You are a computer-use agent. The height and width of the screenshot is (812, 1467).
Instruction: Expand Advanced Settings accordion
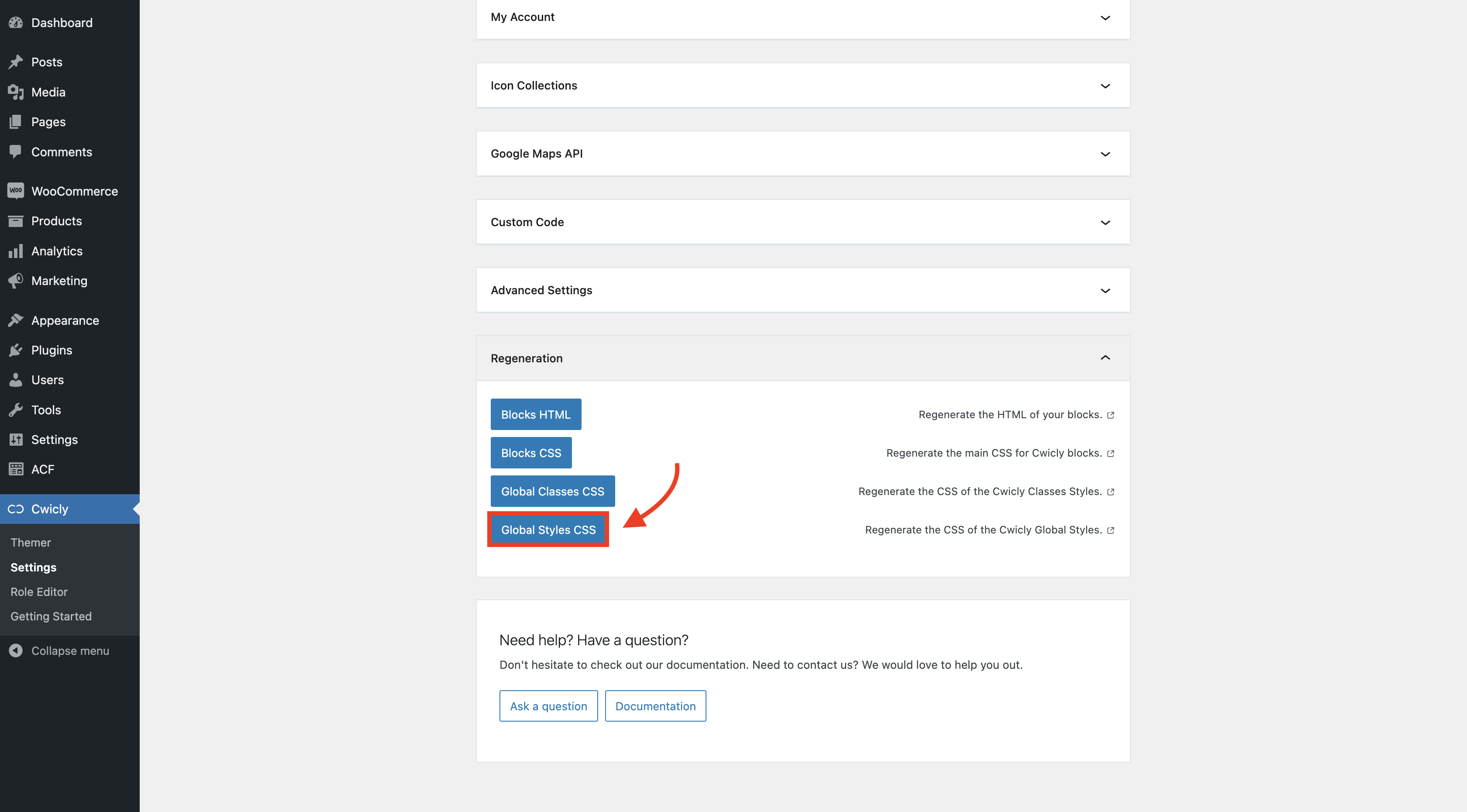click(x=1105, y=290)
